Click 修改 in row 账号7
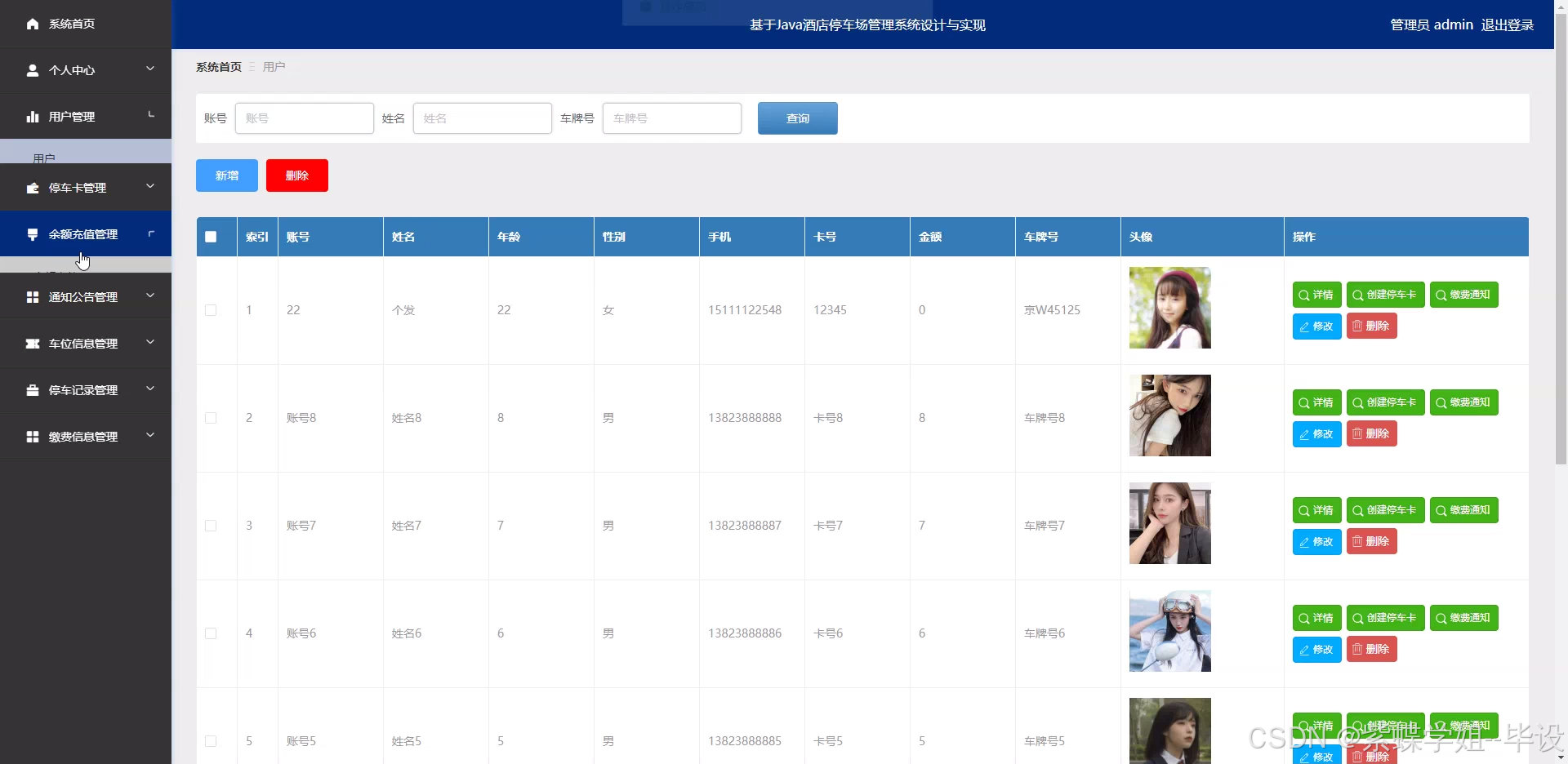This screenshot has height=764, width=1568. (x=1316, y=541)
